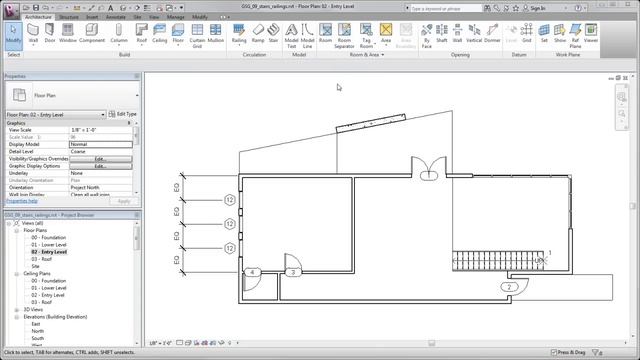Open the 03 - Roof floor plan
640x360 pixels.
pyautogui.click(x=41, y=259)
